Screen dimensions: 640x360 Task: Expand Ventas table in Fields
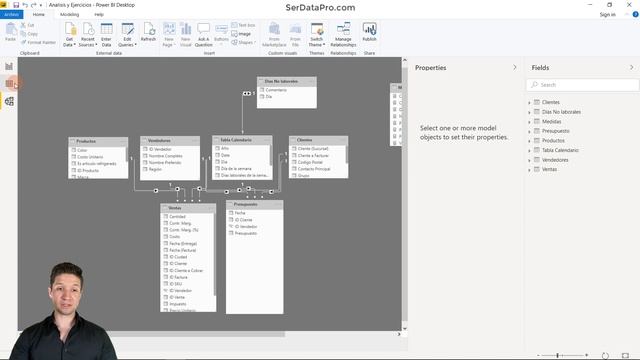click(x=529, y=170)
